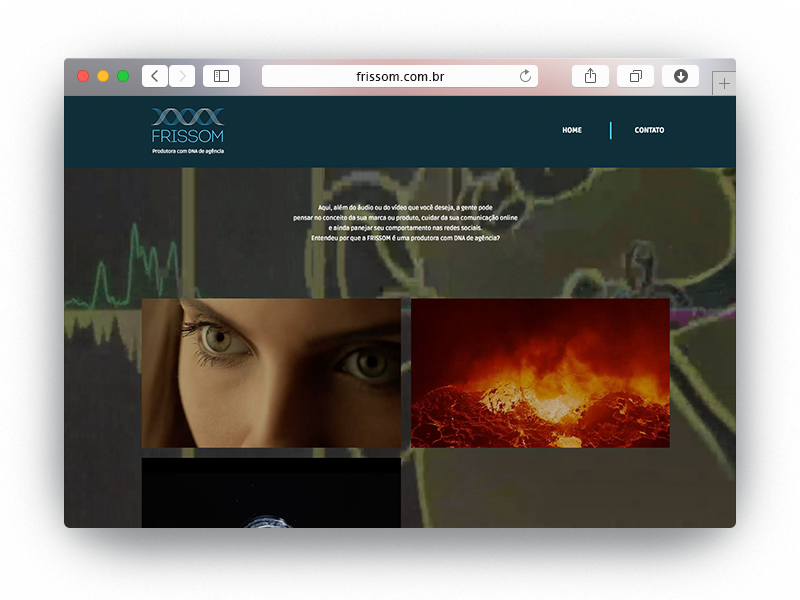Close the Safari window with red button
This screenshot has width=800, height=600.
click(83, 76)
